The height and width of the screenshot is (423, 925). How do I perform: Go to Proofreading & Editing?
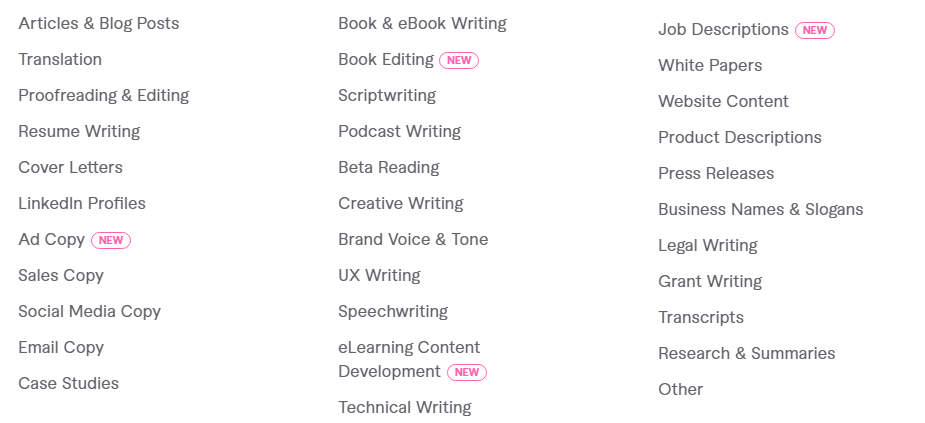point(104,96)
